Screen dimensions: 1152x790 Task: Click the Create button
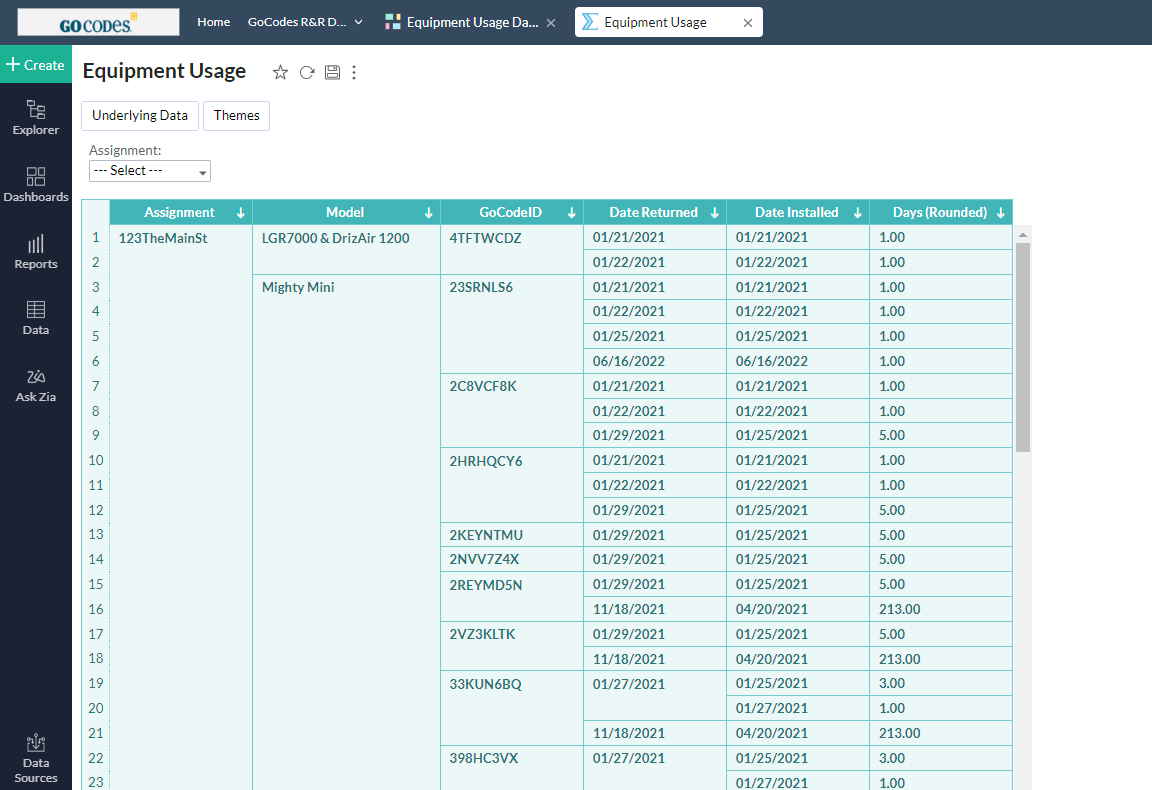35,65
